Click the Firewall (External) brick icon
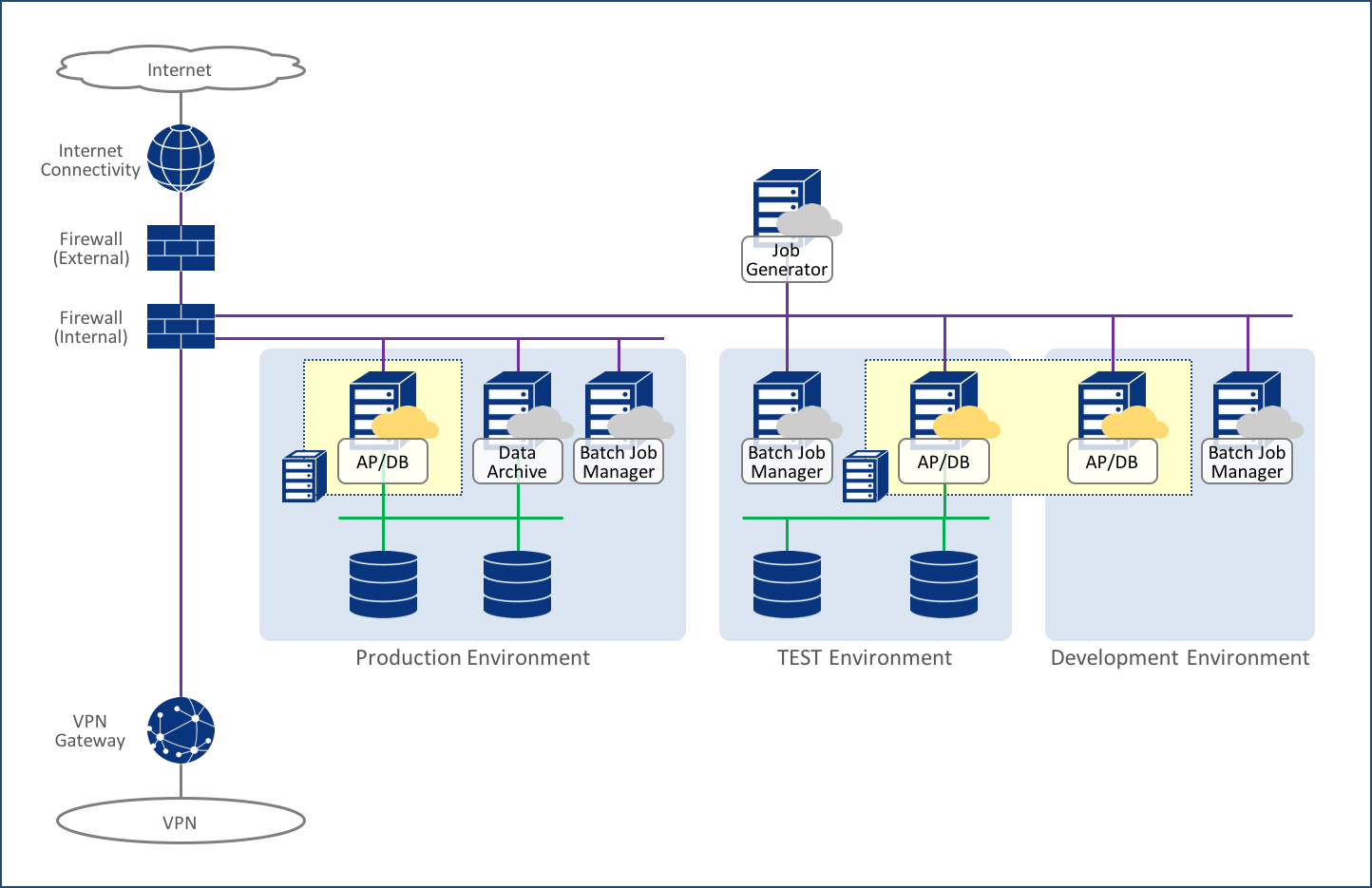Image resolution: width=1372 pixels, height=888 pixels. 181,248
